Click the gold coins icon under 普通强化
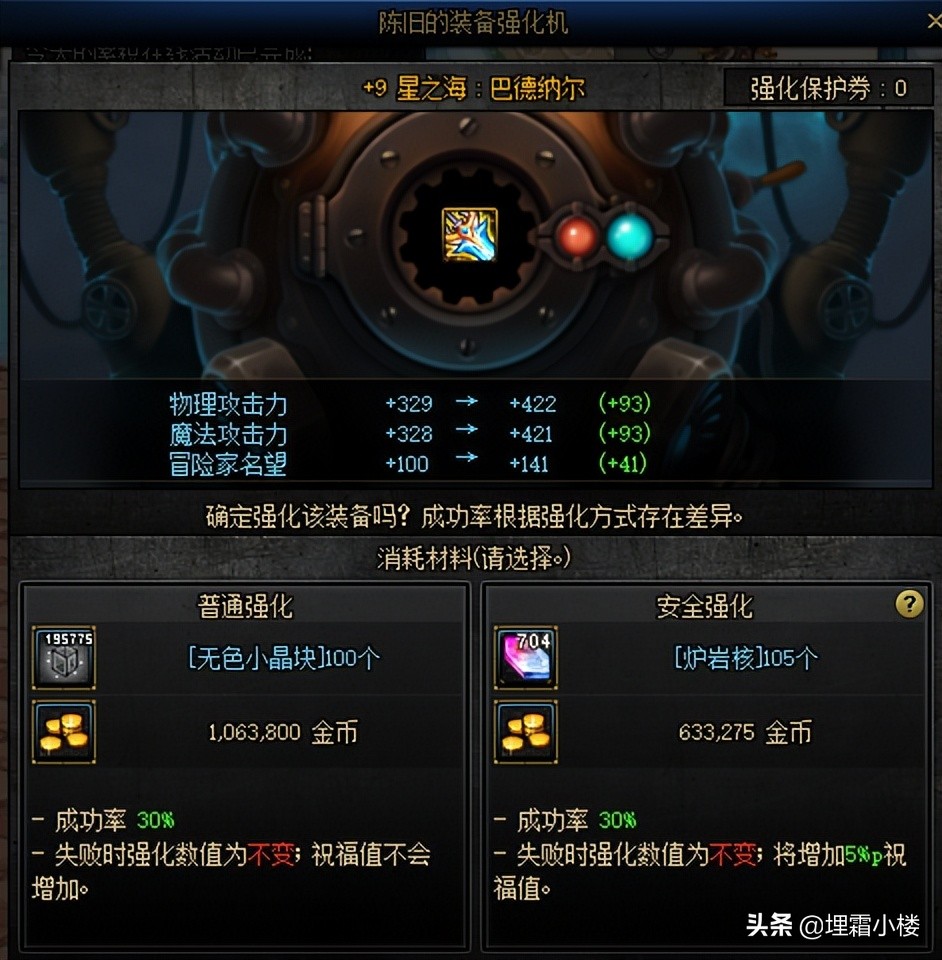Viewport: 942px width, 960px height. (x=64, y=732)
